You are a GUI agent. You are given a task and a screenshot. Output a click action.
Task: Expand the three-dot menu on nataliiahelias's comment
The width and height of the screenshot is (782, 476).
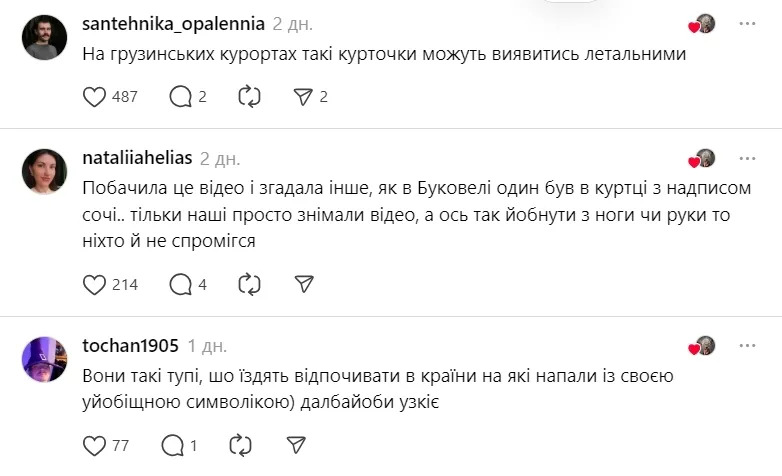click(x=747, y=159)
